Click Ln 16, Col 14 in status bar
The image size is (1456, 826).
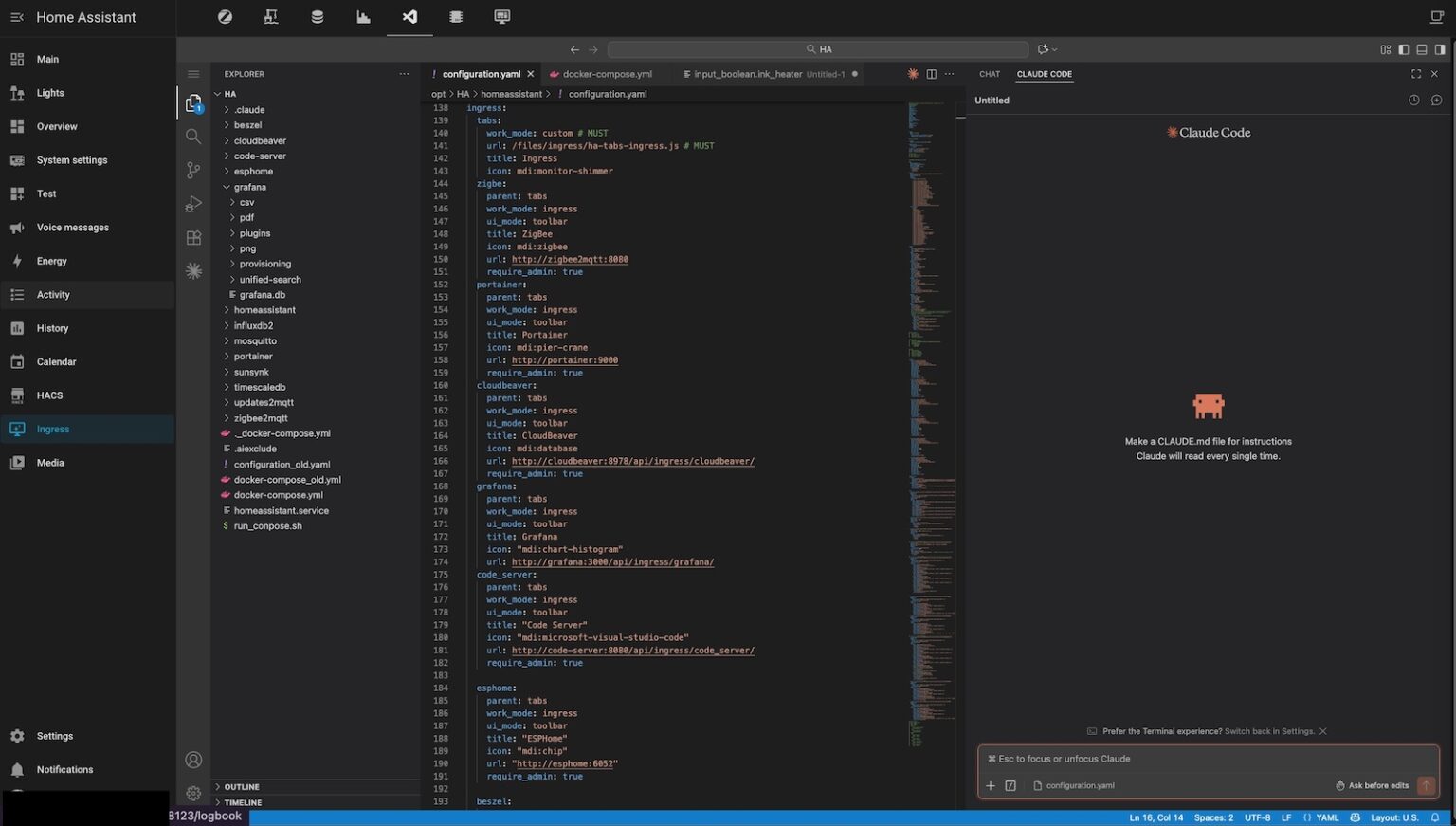click(x=1156, y=817)
